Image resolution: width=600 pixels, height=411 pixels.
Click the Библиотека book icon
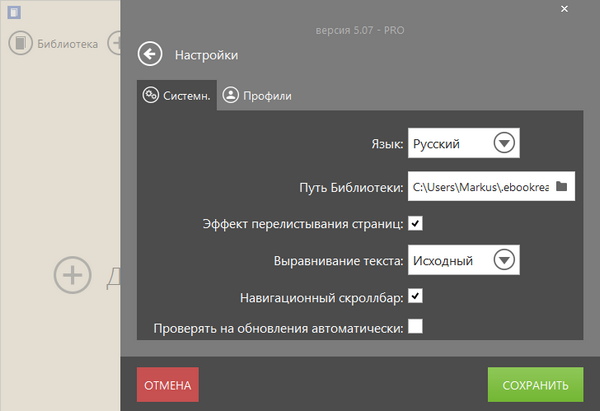[x=21, y=44]
